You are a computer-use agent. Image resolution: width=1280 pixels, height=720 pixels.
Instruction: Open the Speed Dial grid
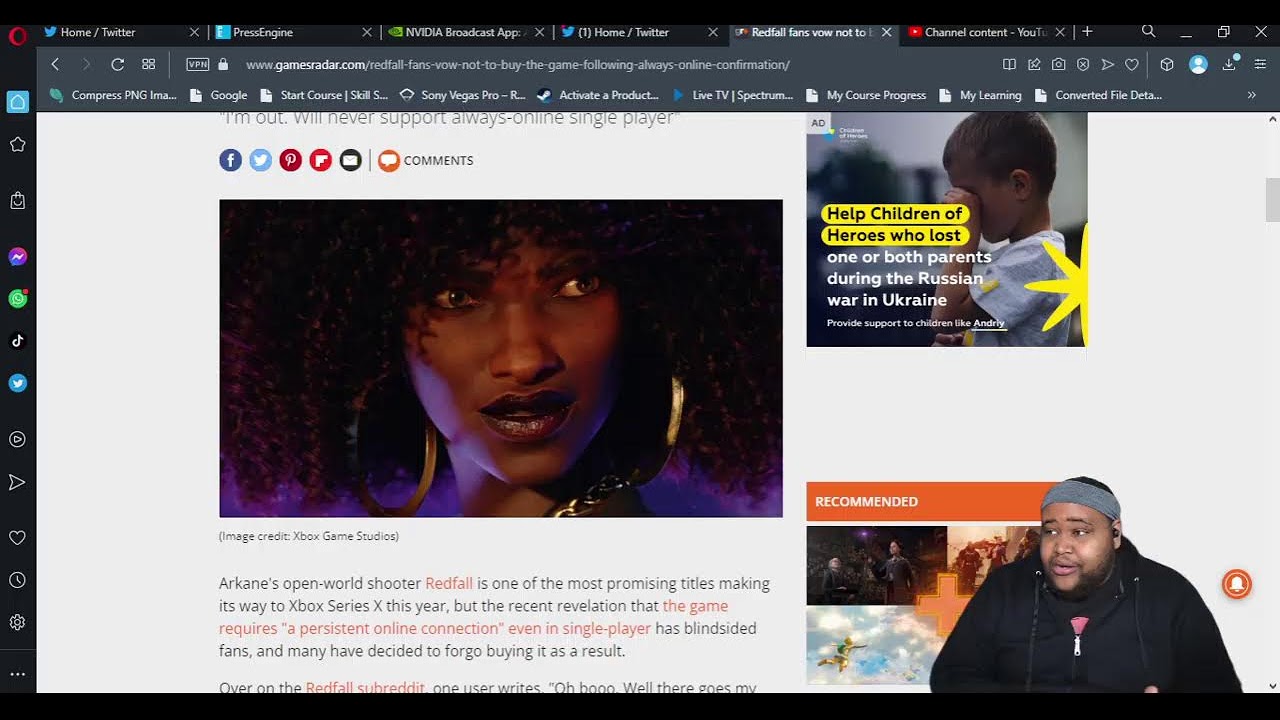coord(149,64)
